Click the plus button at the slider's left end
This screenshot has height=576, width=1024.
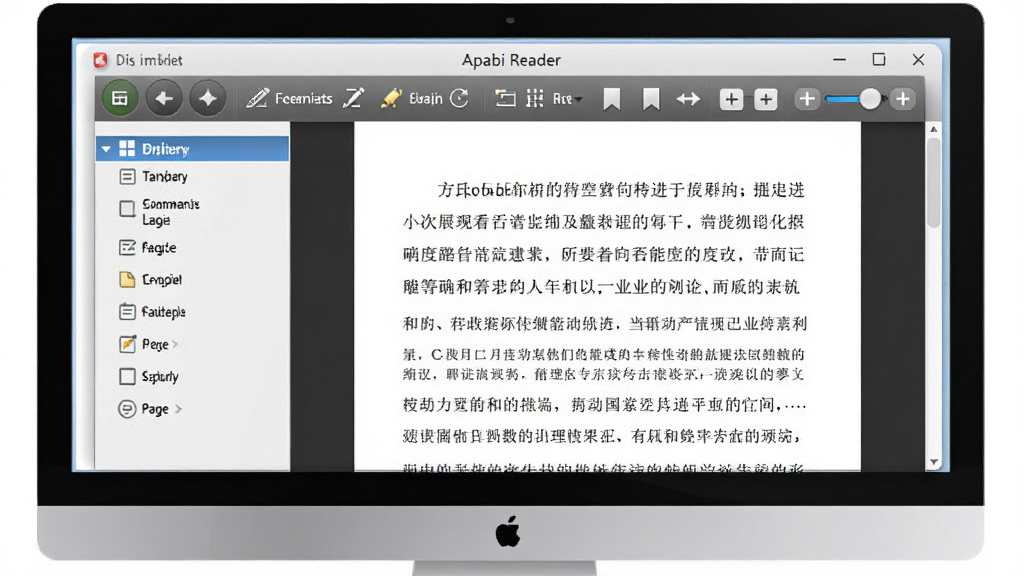(807, 99)
